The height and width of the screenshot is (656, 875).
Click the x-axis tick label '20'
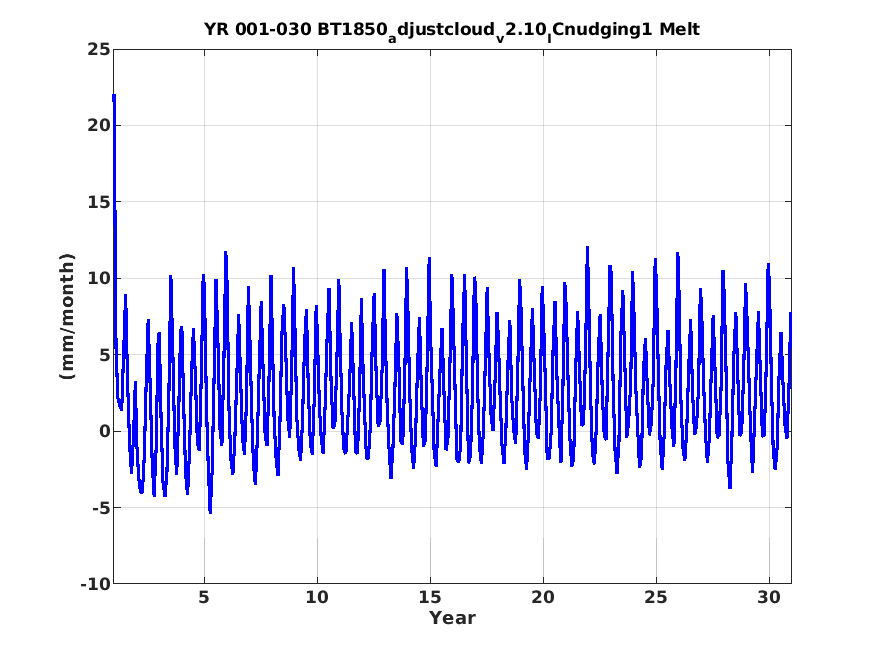pos(543,597)
